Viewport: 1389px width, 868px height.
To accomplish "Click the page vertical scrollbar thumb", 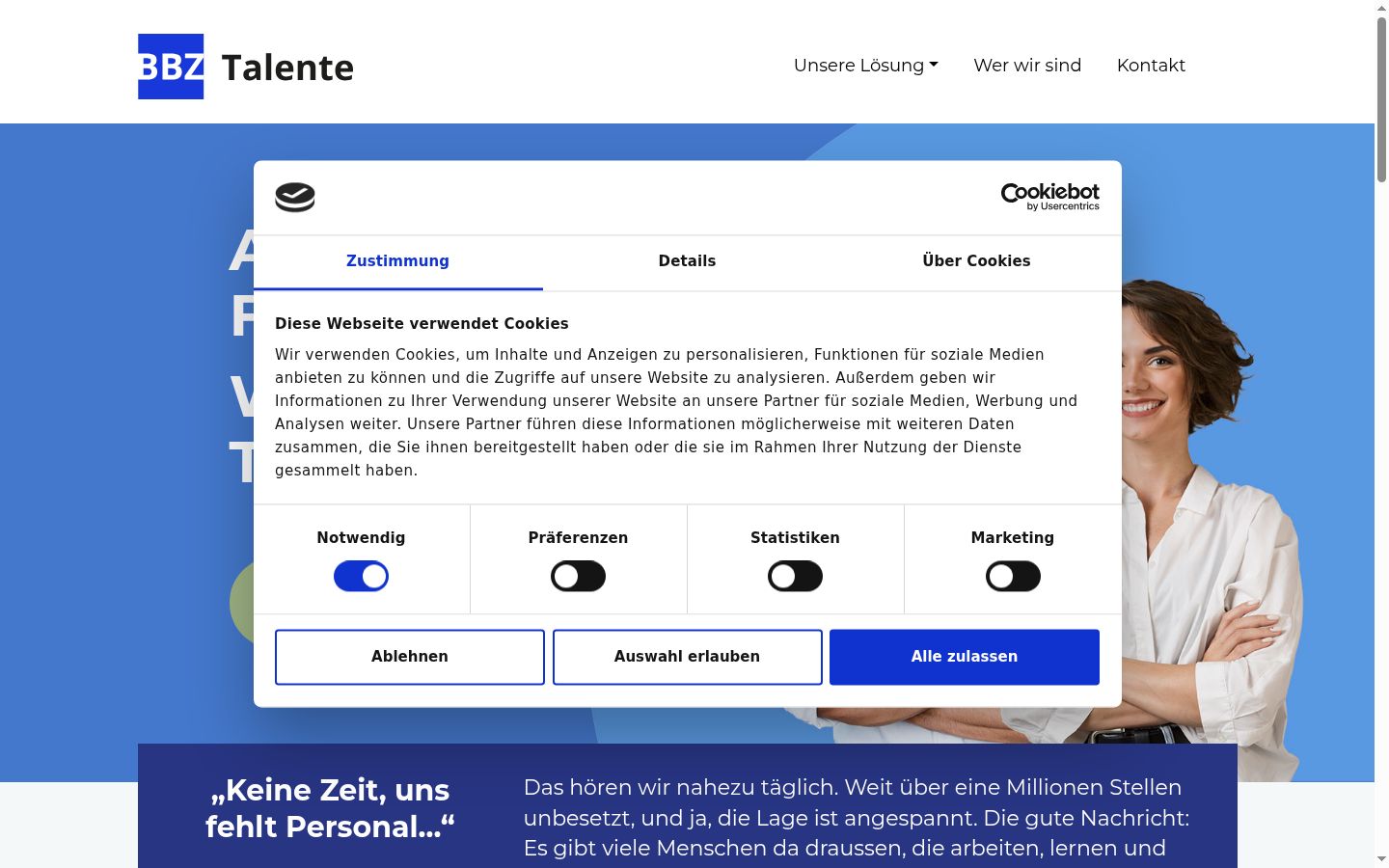I will pyautogui.click(x=1381, y=99).
